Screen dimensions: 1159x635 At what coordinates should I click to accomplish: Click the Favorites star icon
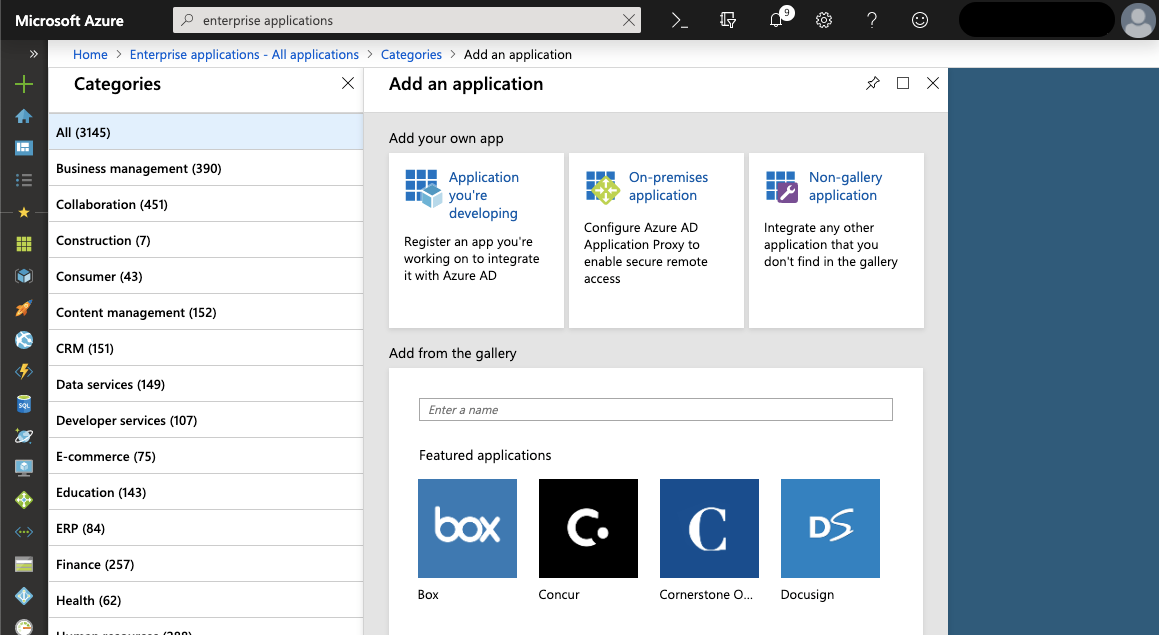click(24, 212)
